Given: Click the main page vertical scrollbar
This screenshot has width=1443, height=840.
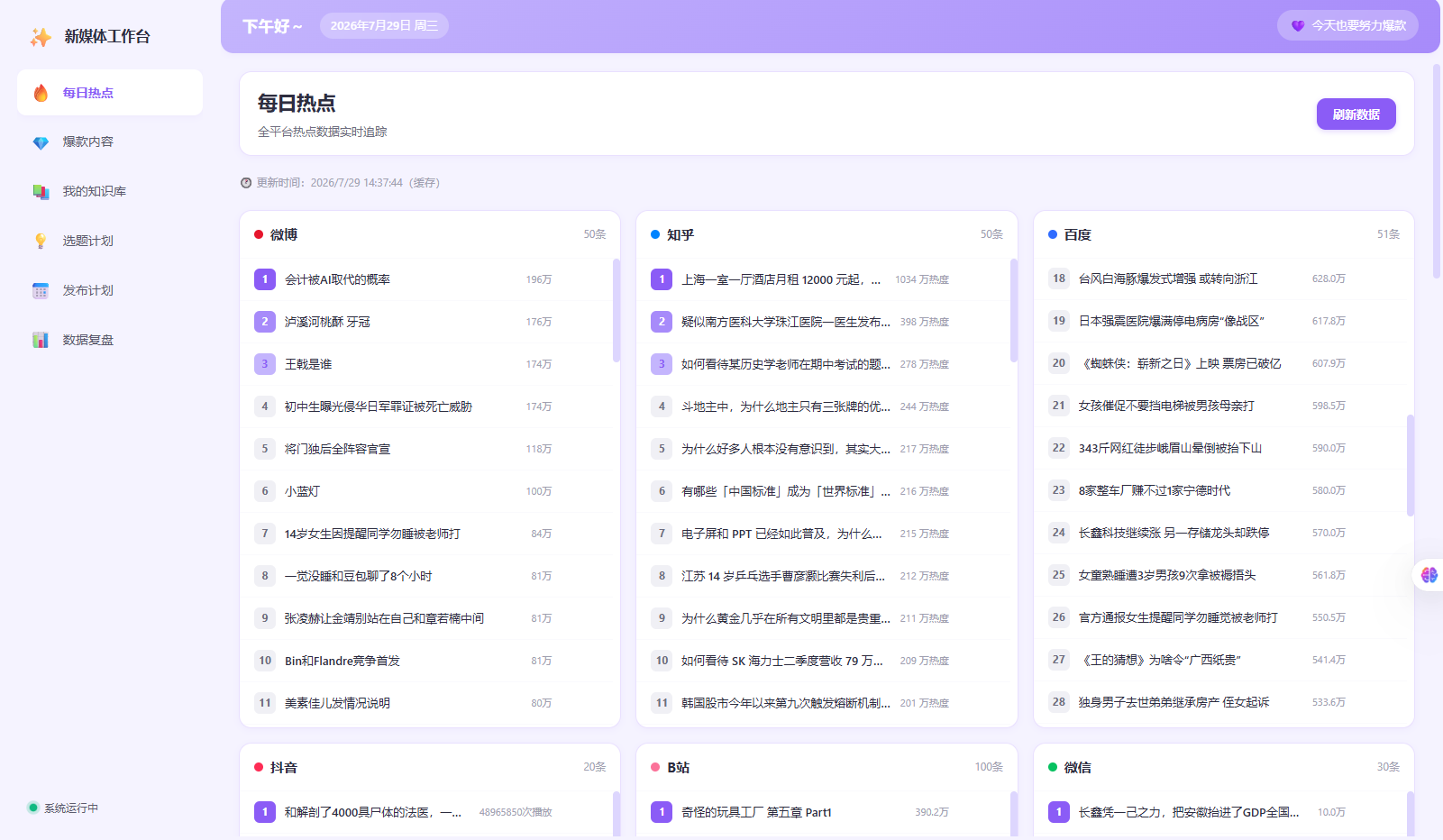Looking at the screenshot, I should [1438, 169].
